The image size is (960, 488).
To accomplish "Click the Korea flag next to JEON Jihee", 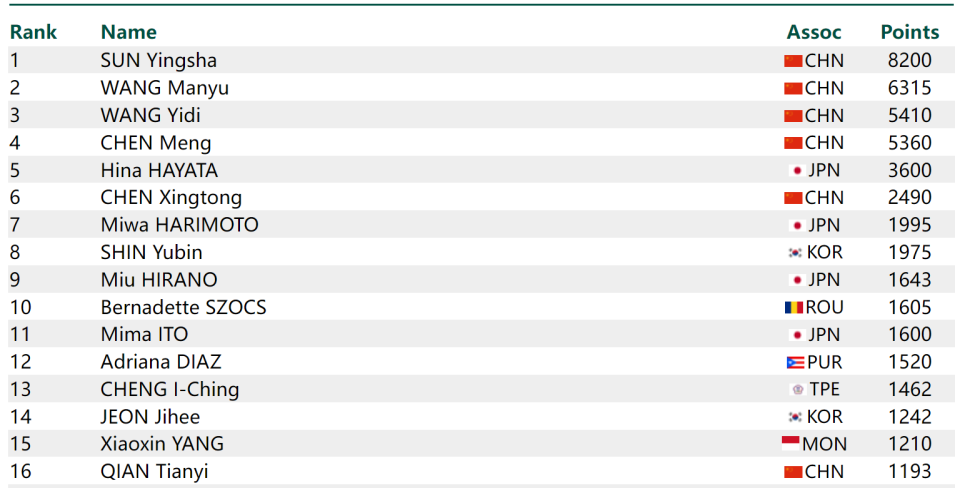I will (x=795, y=417).
